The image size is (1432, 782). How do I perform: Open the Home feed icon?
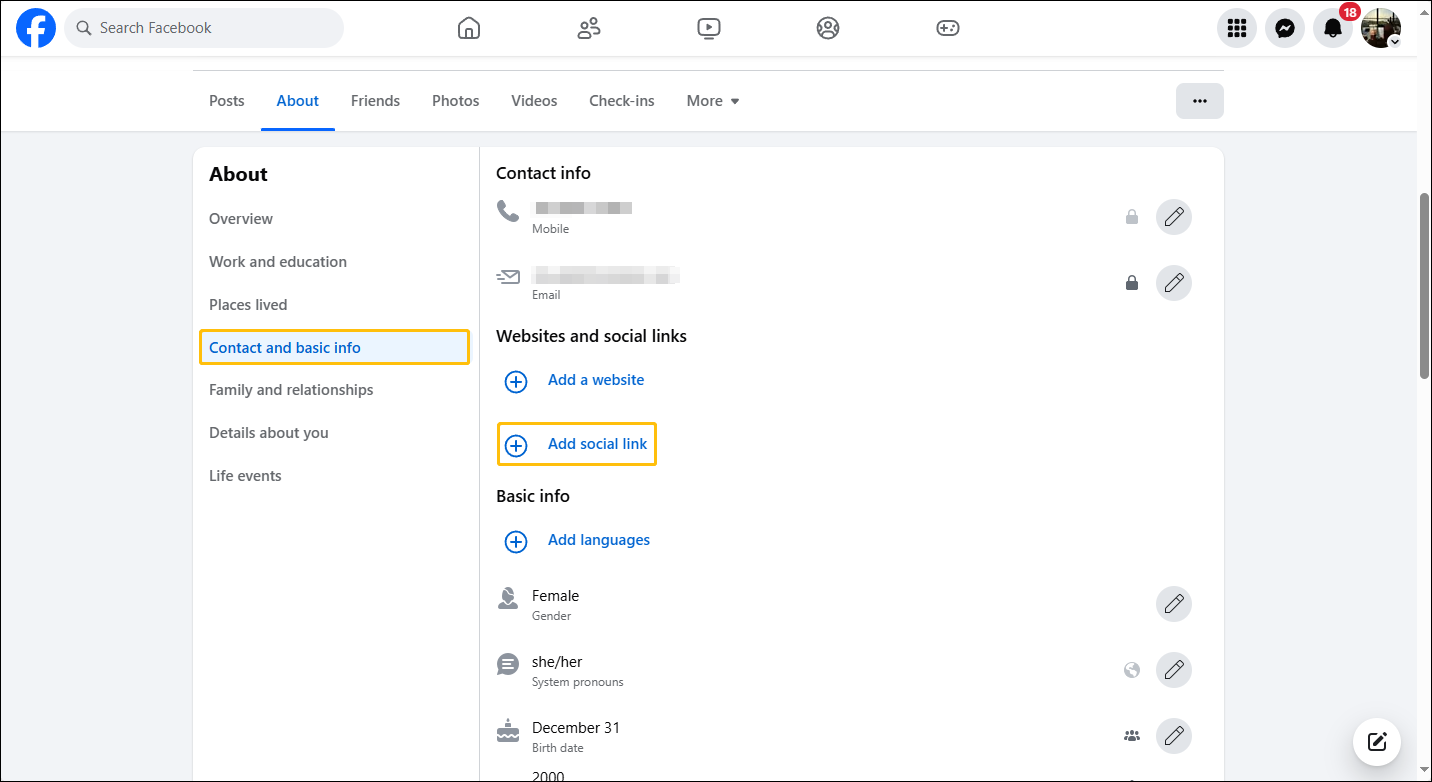[468, 28]
